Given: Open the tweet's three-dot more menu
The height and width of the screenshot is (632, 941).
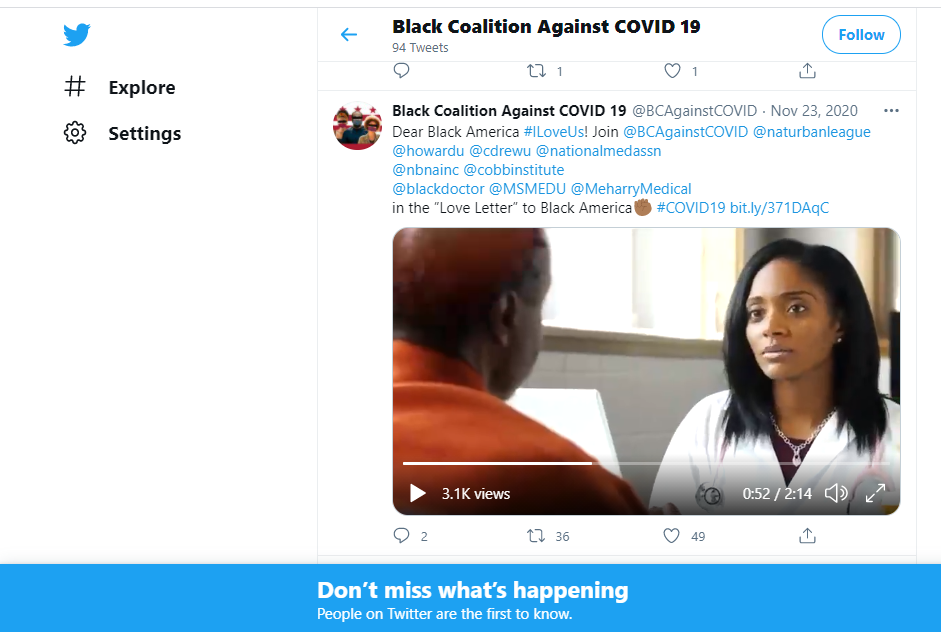Looking at the screenshot, I should coord(891,110).
